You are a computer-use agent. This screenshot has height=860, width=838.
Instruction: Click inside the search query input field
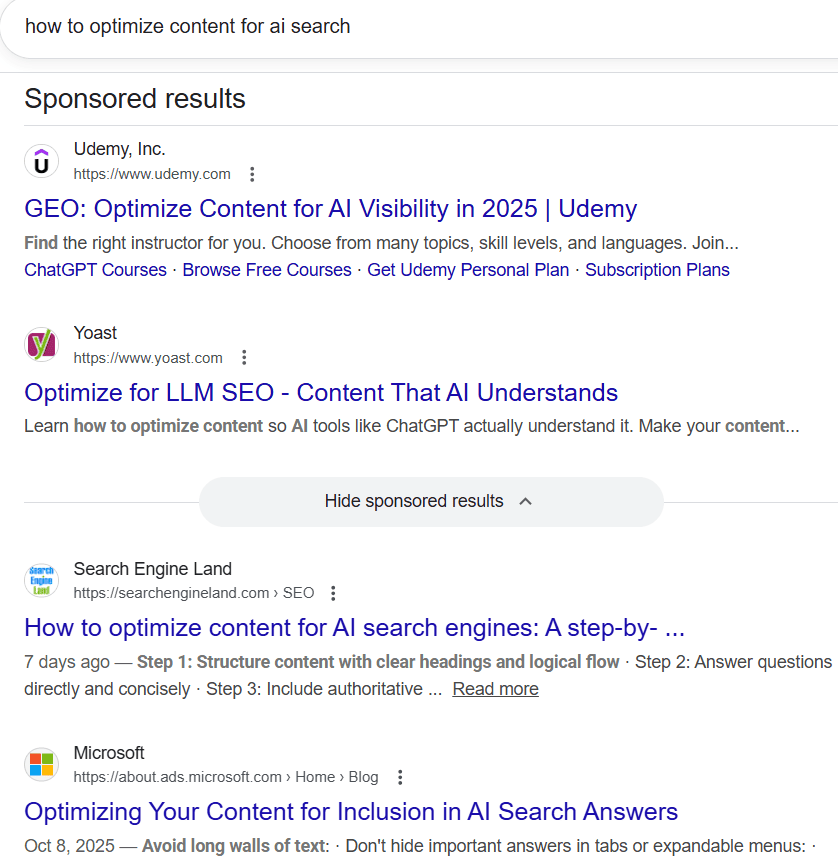[x=400, y=26]
